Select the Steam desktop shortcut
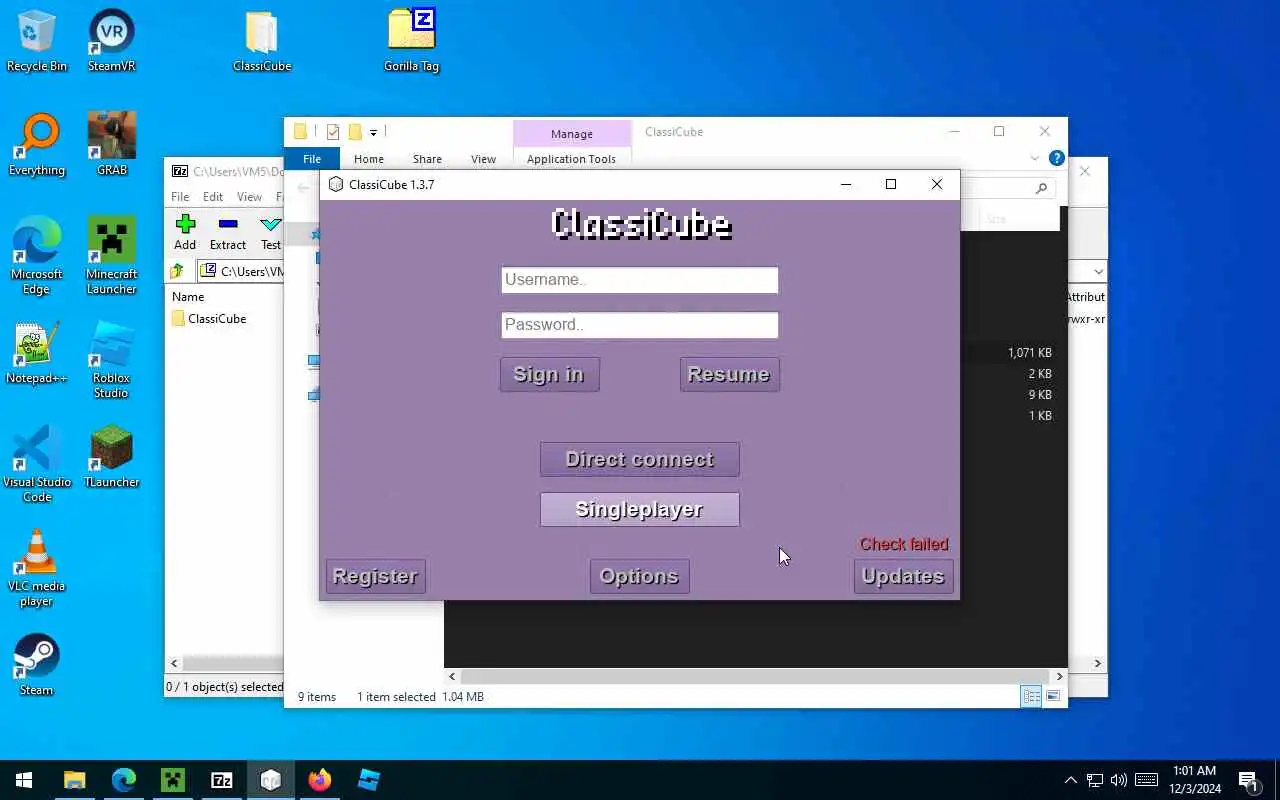This screenshot has height=800, width=1280. (x=36, y=665)
